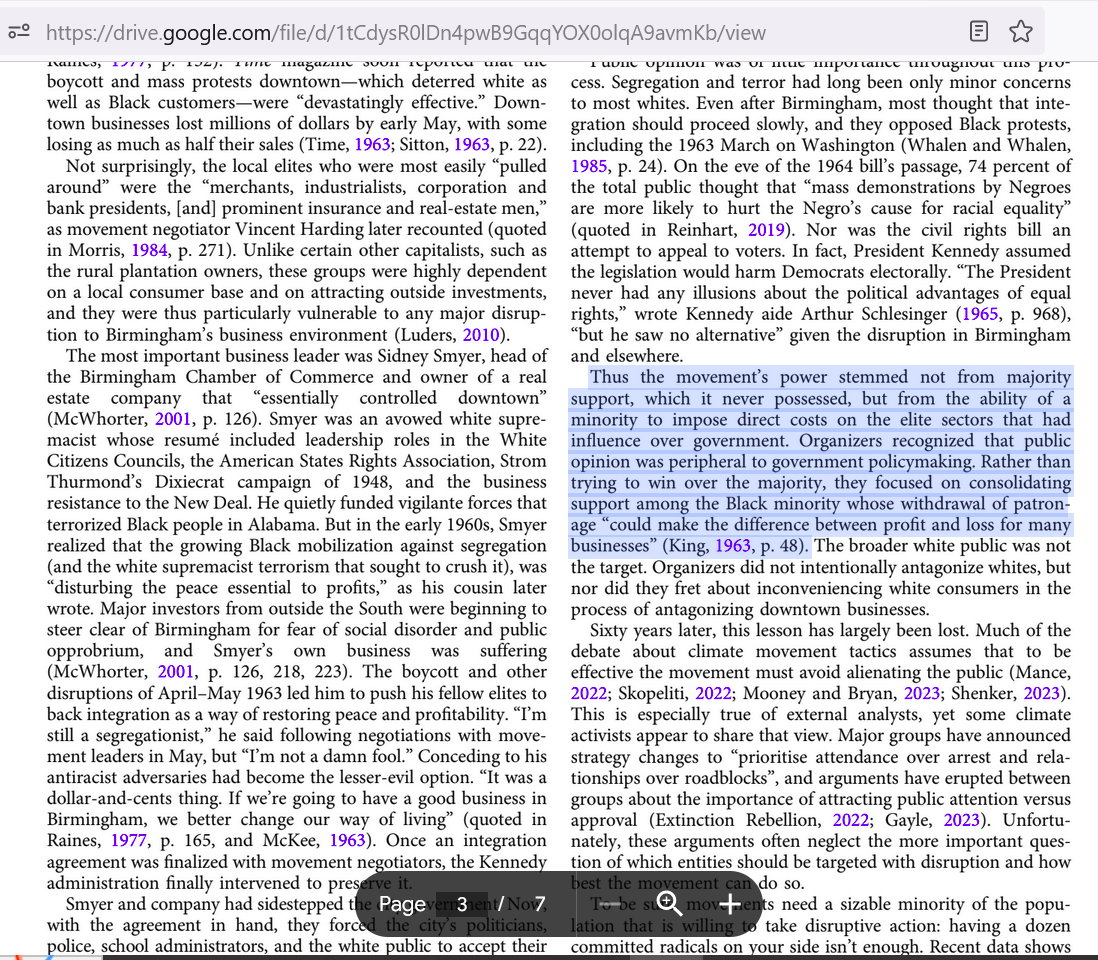1098x960 pixels.
Task: Follow the Whalen and Whalen 1985 citation
Action: click(x=589, y=166)
